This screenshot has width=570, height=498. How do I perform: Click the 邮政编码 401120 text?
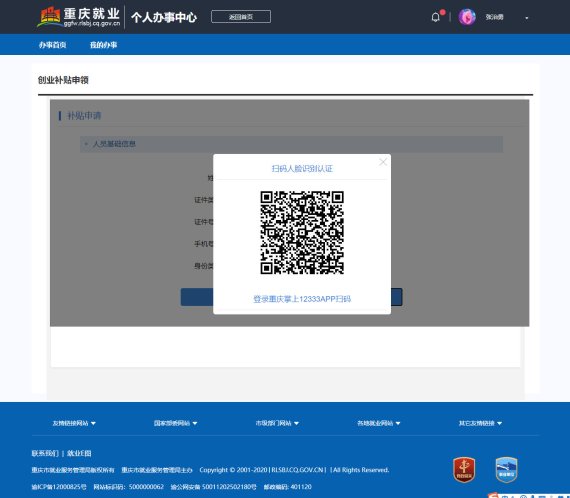point(288,487)
